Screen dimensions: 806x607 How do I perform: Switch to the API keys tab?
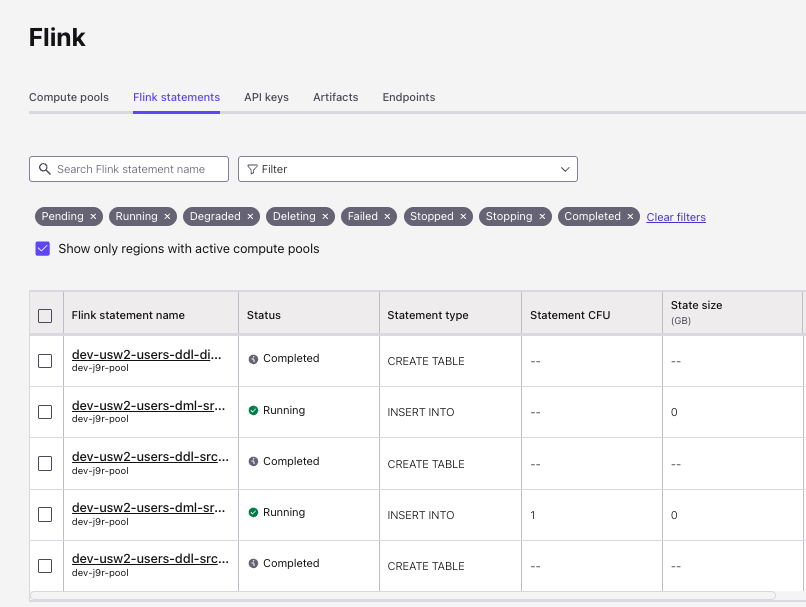click(266, 97)
